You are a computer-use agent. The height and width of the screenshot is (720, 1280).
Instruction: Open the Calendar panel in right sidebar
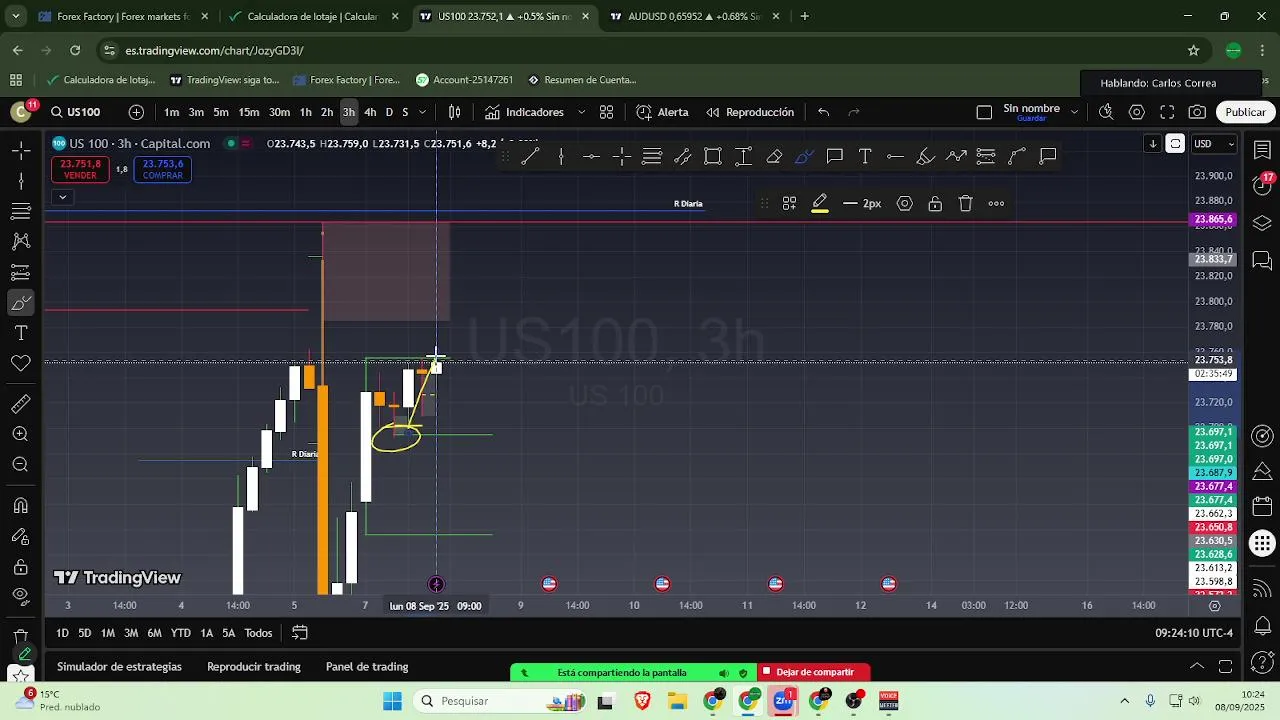tap(1262, 507)
